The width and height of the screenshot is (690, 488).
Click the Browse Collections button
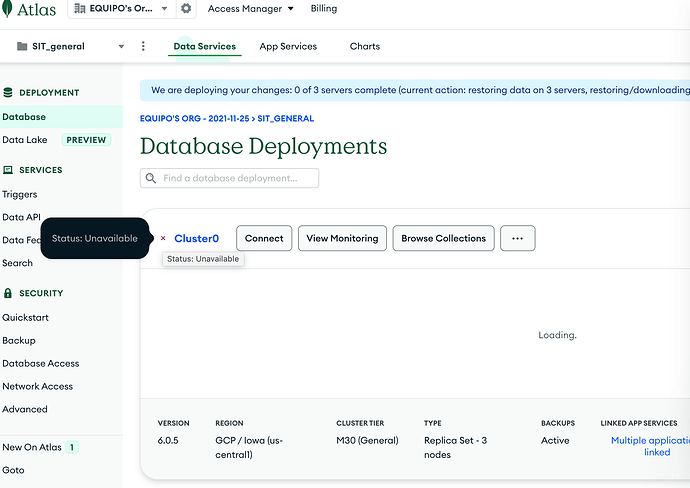(x=443, y=238)
